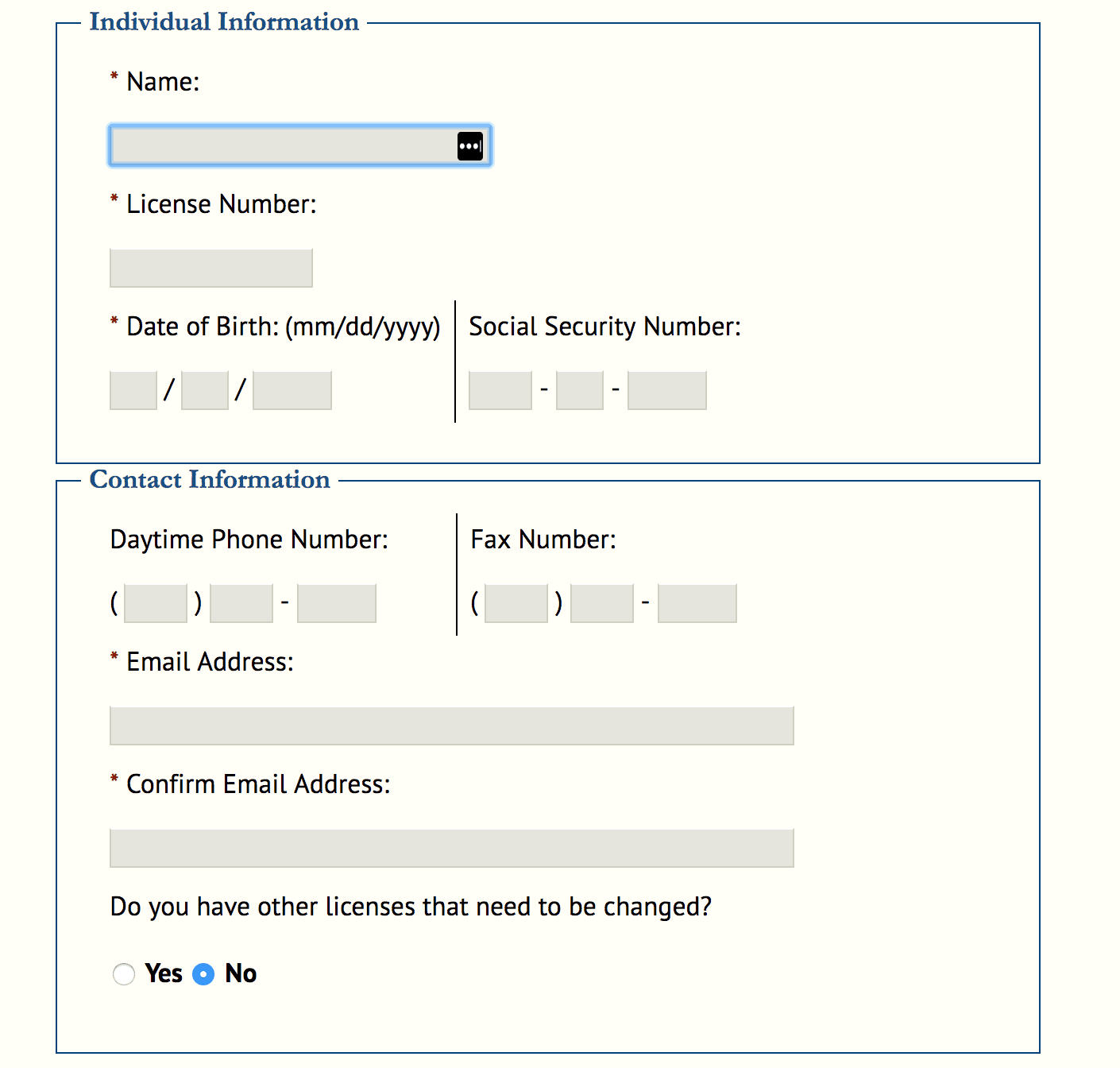The height and width of the screenshot is (1068, 1120).
Task: Focus the birth month box
Action: (133, 390)
